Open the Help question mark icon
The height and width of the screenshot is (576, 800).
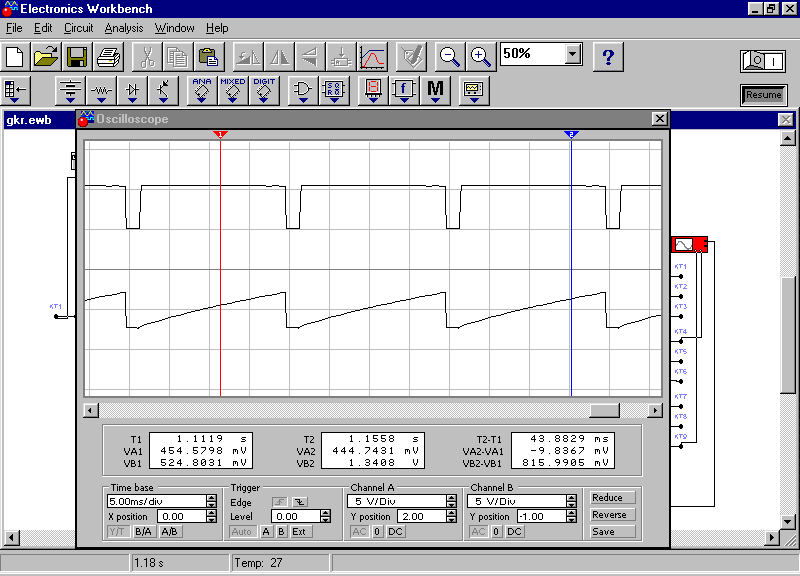(x=609, y=56)
